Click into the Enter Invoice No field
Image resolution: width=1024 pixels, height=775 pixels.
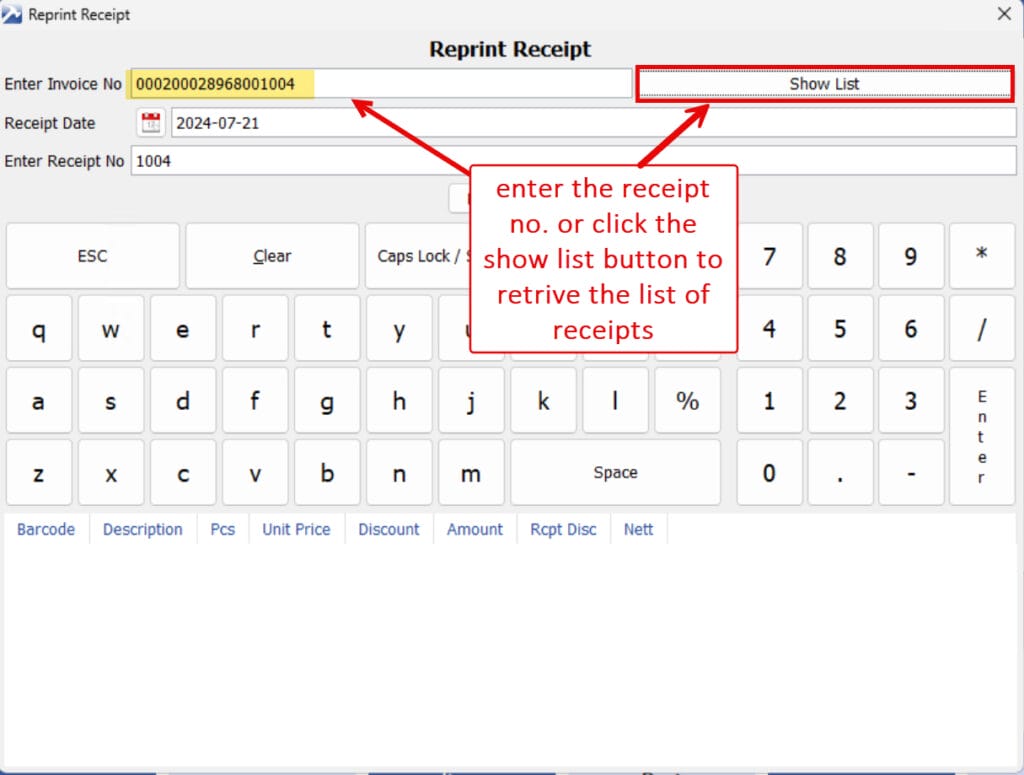[x=380, y=84]
